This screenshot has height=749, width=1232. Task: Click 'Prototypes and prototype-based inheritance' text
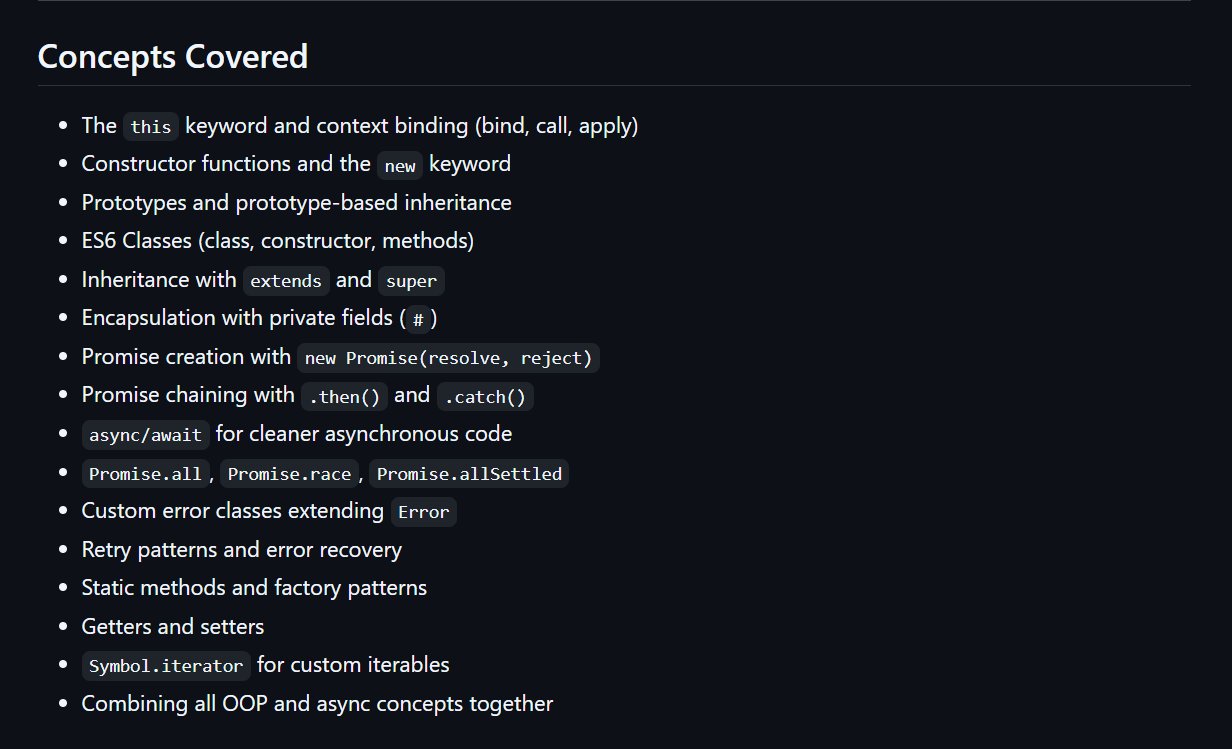coord(296,203)
